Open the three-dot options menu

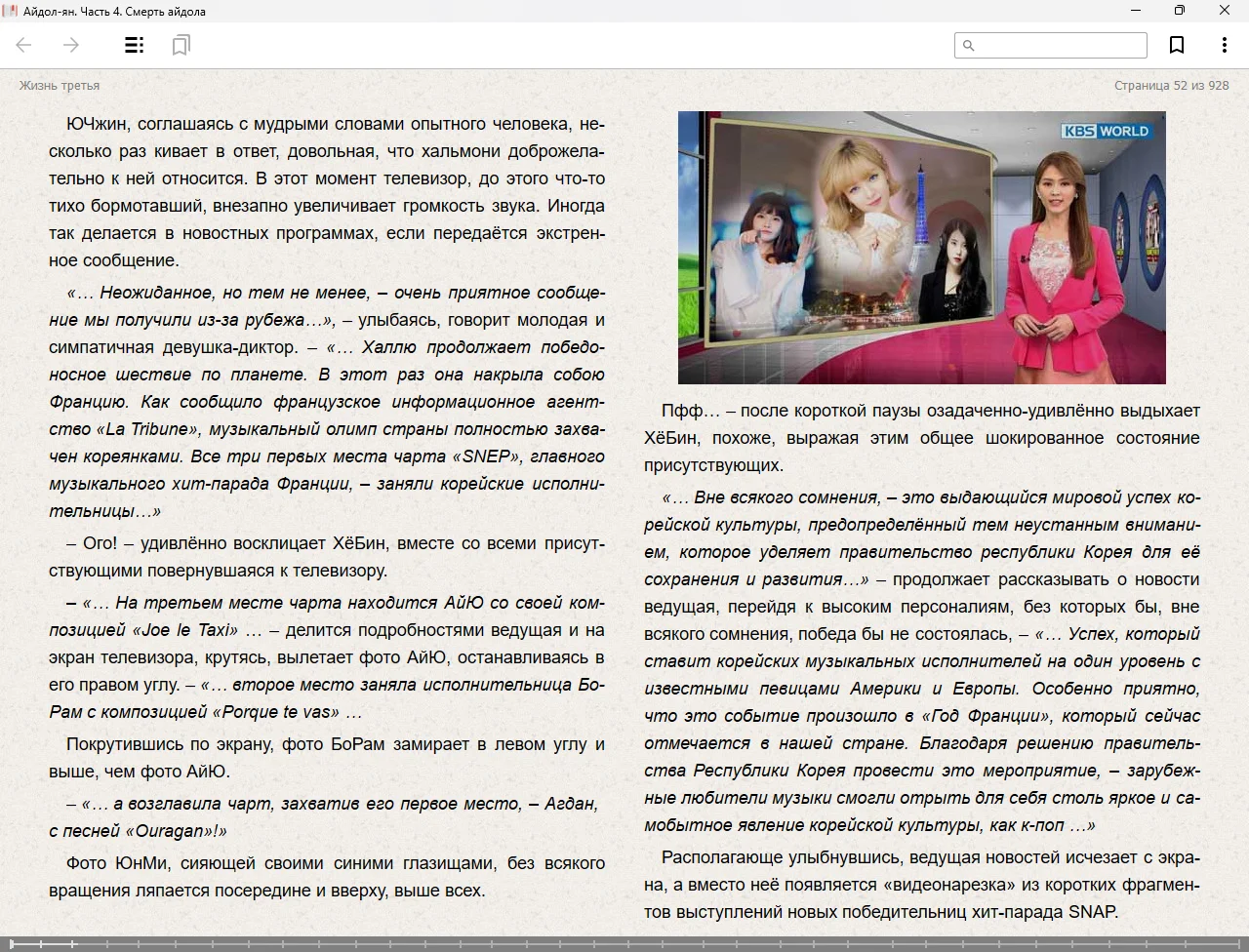tap(1224, 45)
